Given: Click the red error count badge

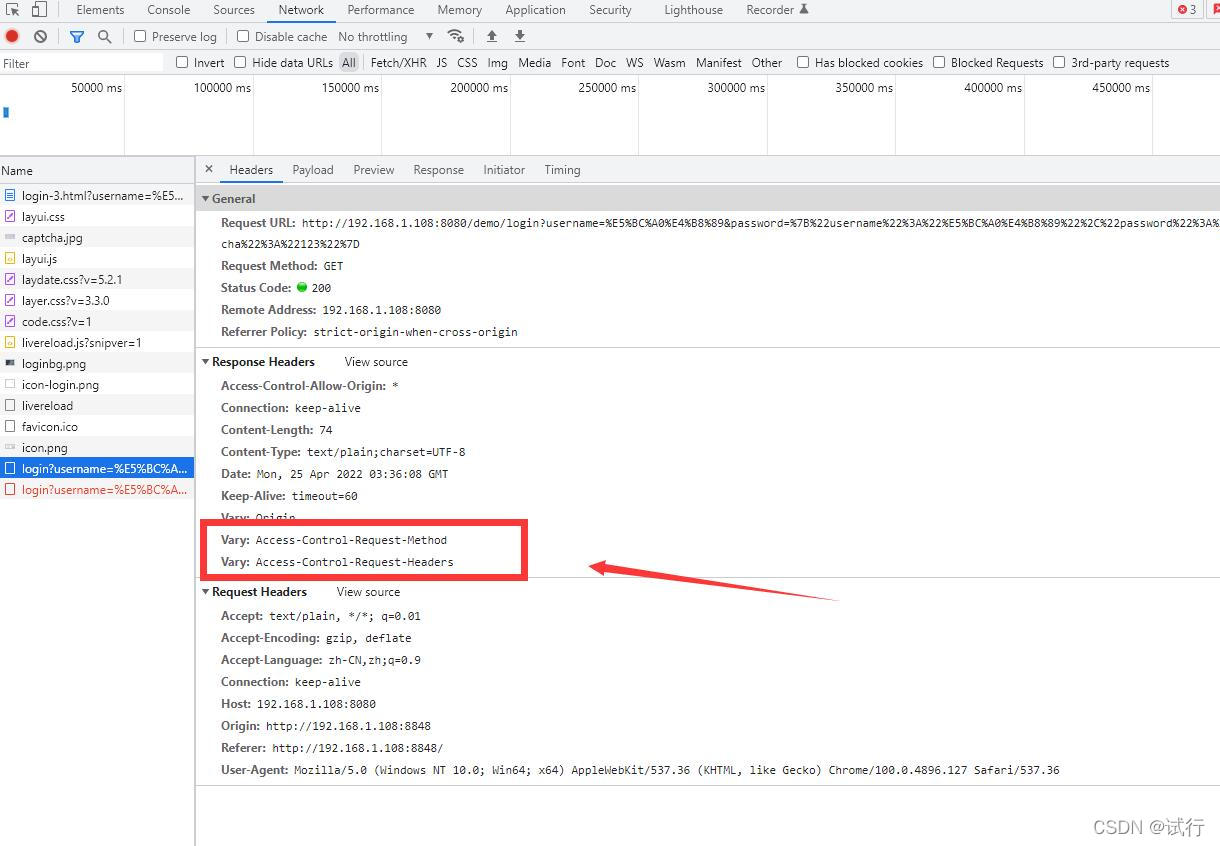Looking at the screenshot, I should [x=1186, y=10].
